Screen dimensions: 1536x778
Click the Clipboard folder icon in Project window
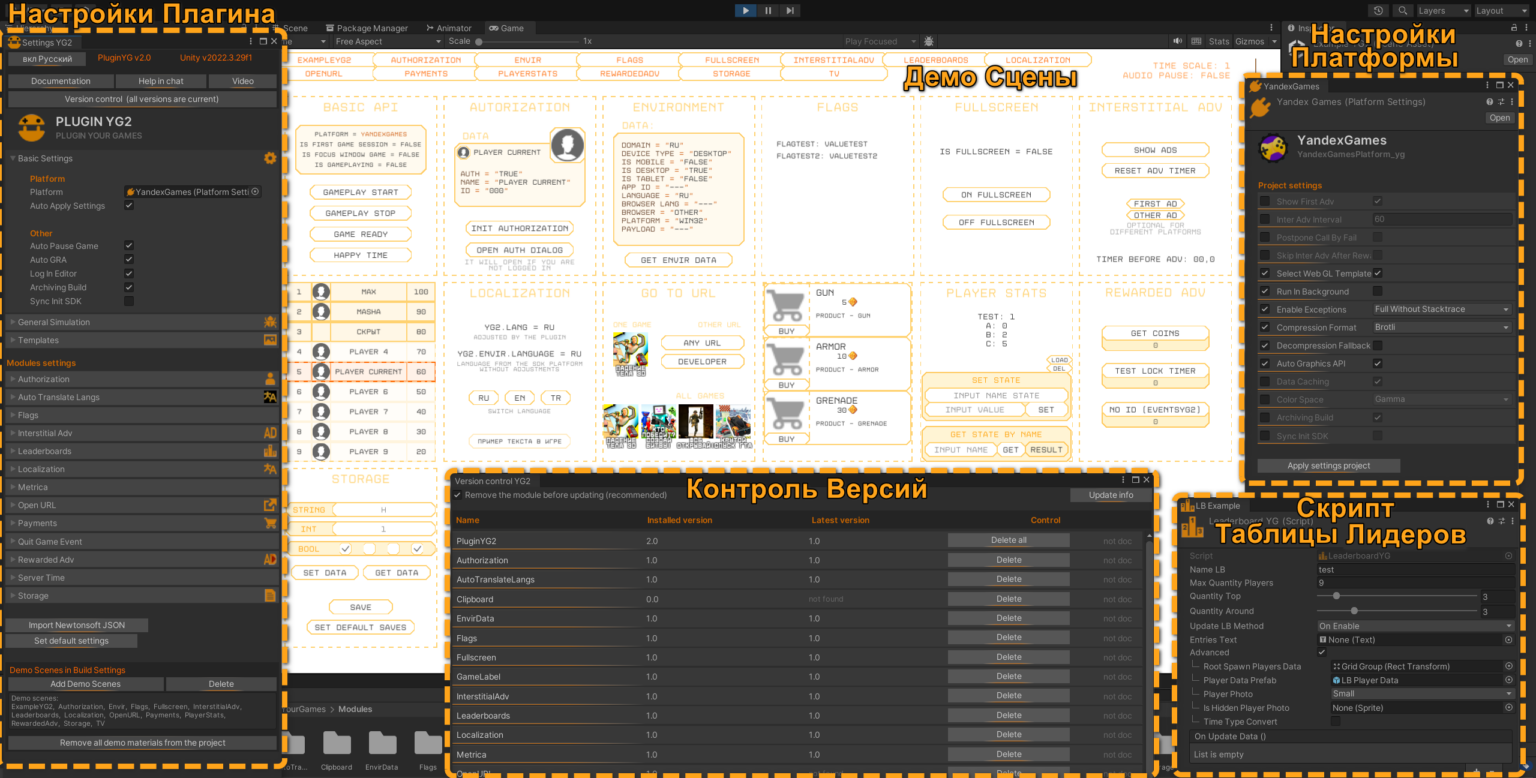coord(337,745)
